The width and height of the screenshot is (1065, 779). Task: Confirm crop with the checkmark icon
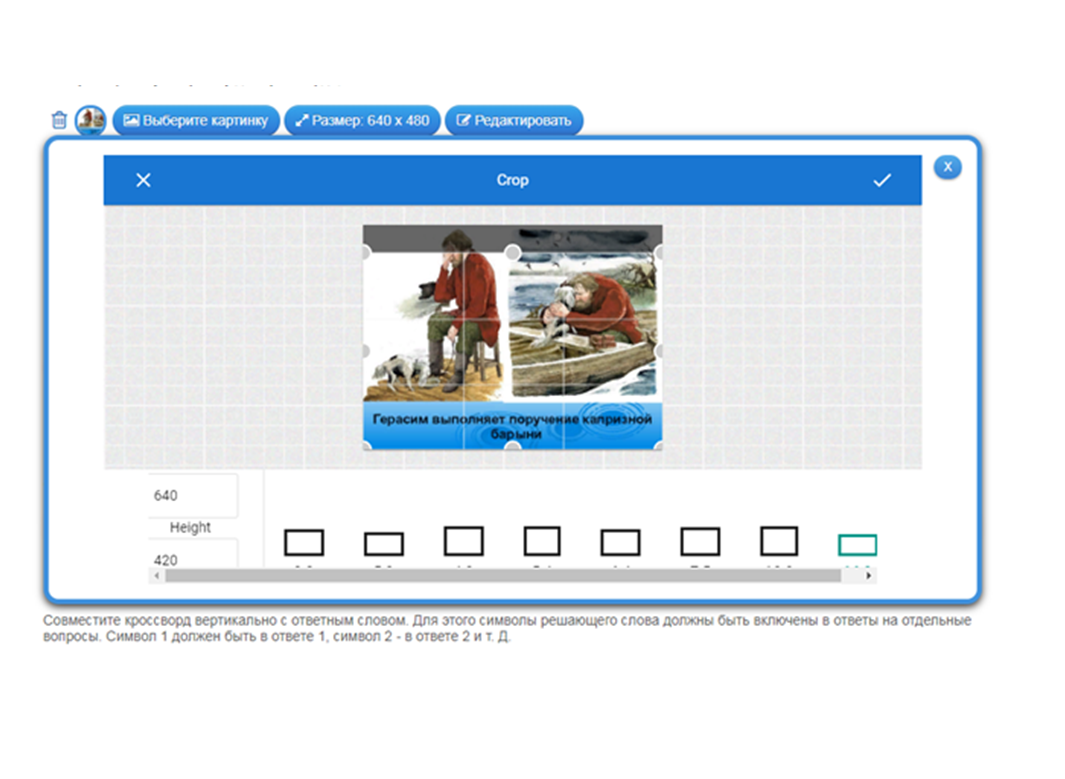tap(881, 180)
